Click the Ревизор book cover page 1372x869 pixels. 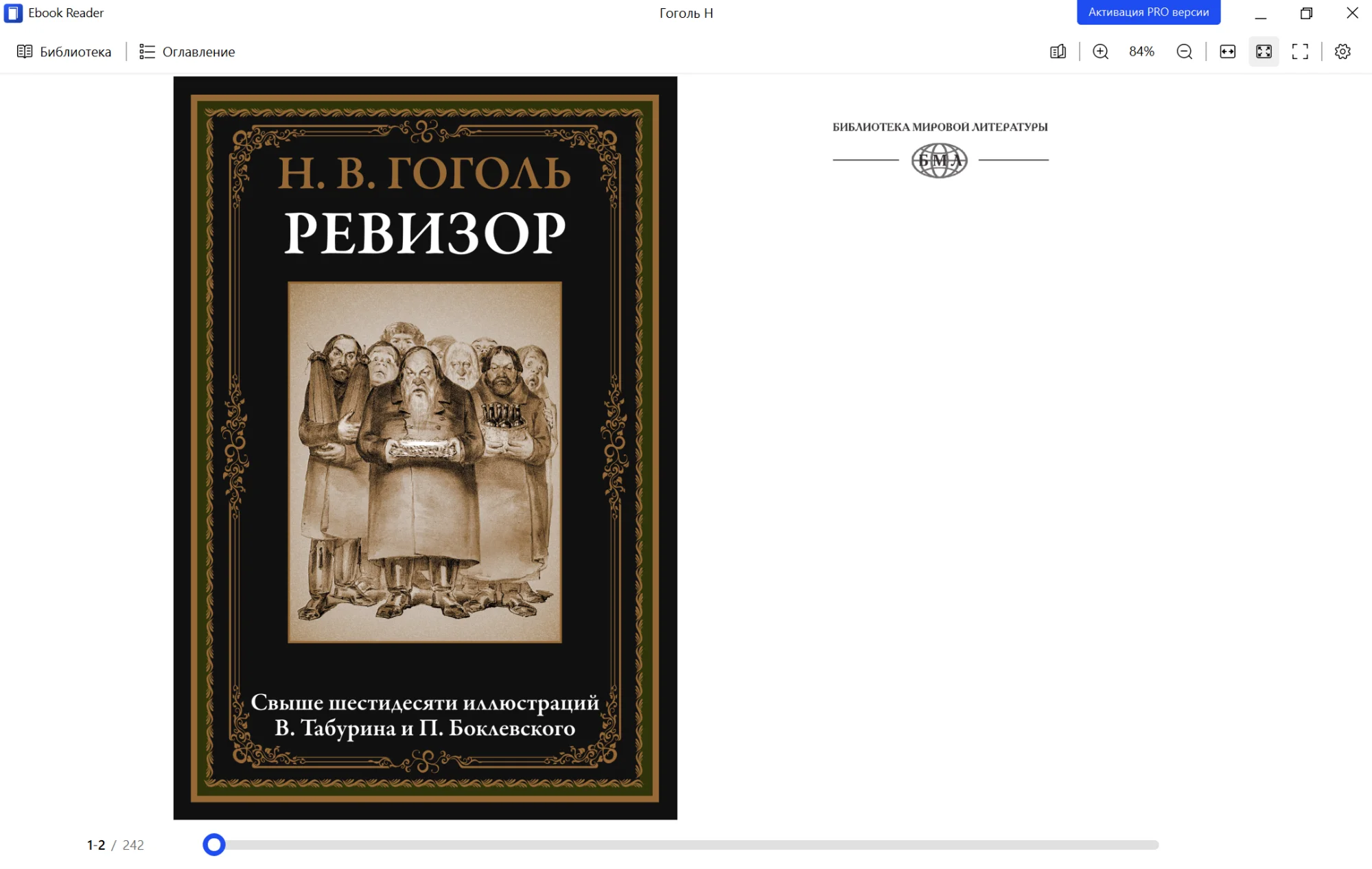pyautogui.click(x=425, y=448)
